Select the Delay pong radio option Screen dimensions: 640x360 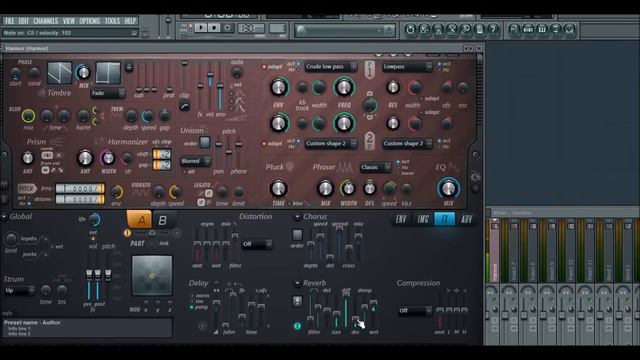[x=191, y=307]
